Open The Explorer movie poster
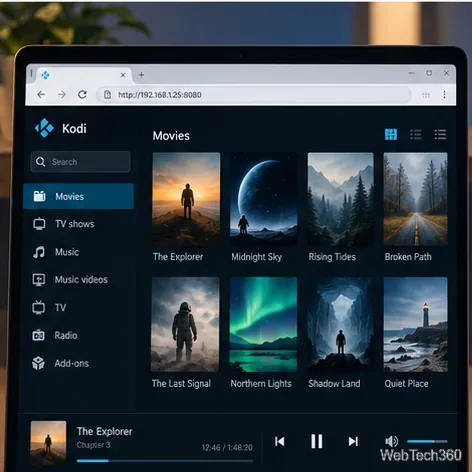Viewport: 472px width, 472px height. [x=186, y=199]
